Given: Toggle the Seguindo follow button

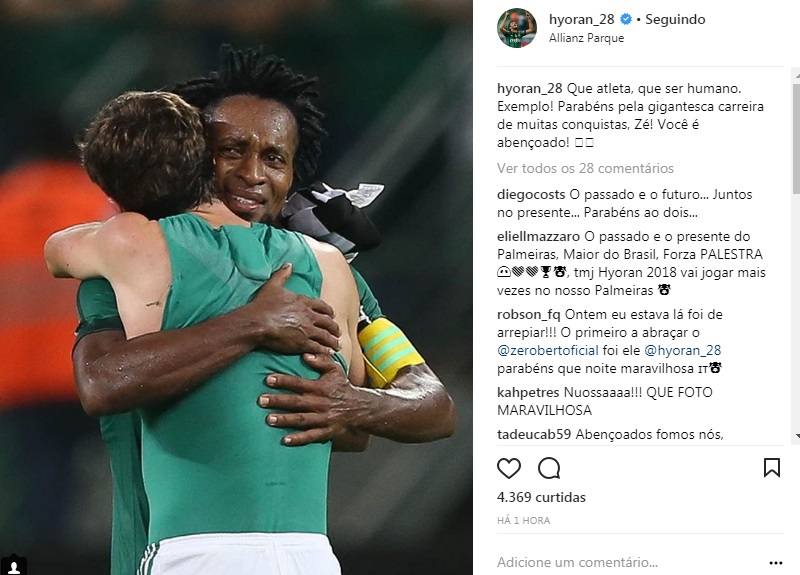Looking at the screenshot, I should 675,19.
